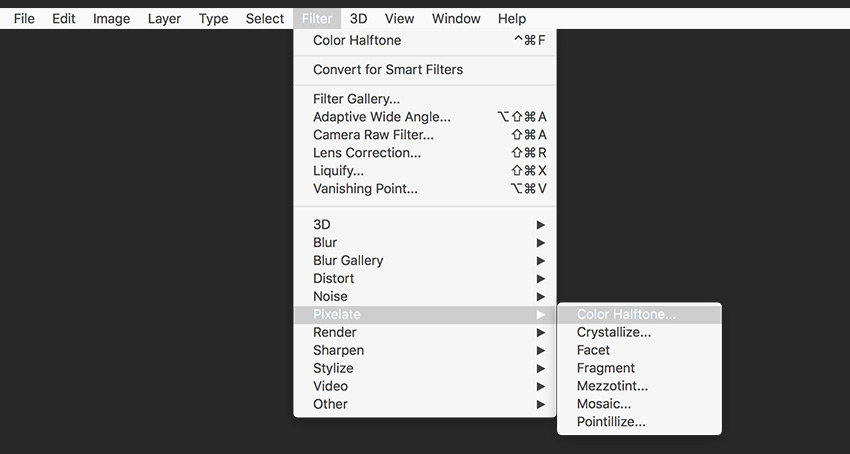Select the Crystallize... filter
850x454 pixels.
pyautogui.click(x=614, y=332)
